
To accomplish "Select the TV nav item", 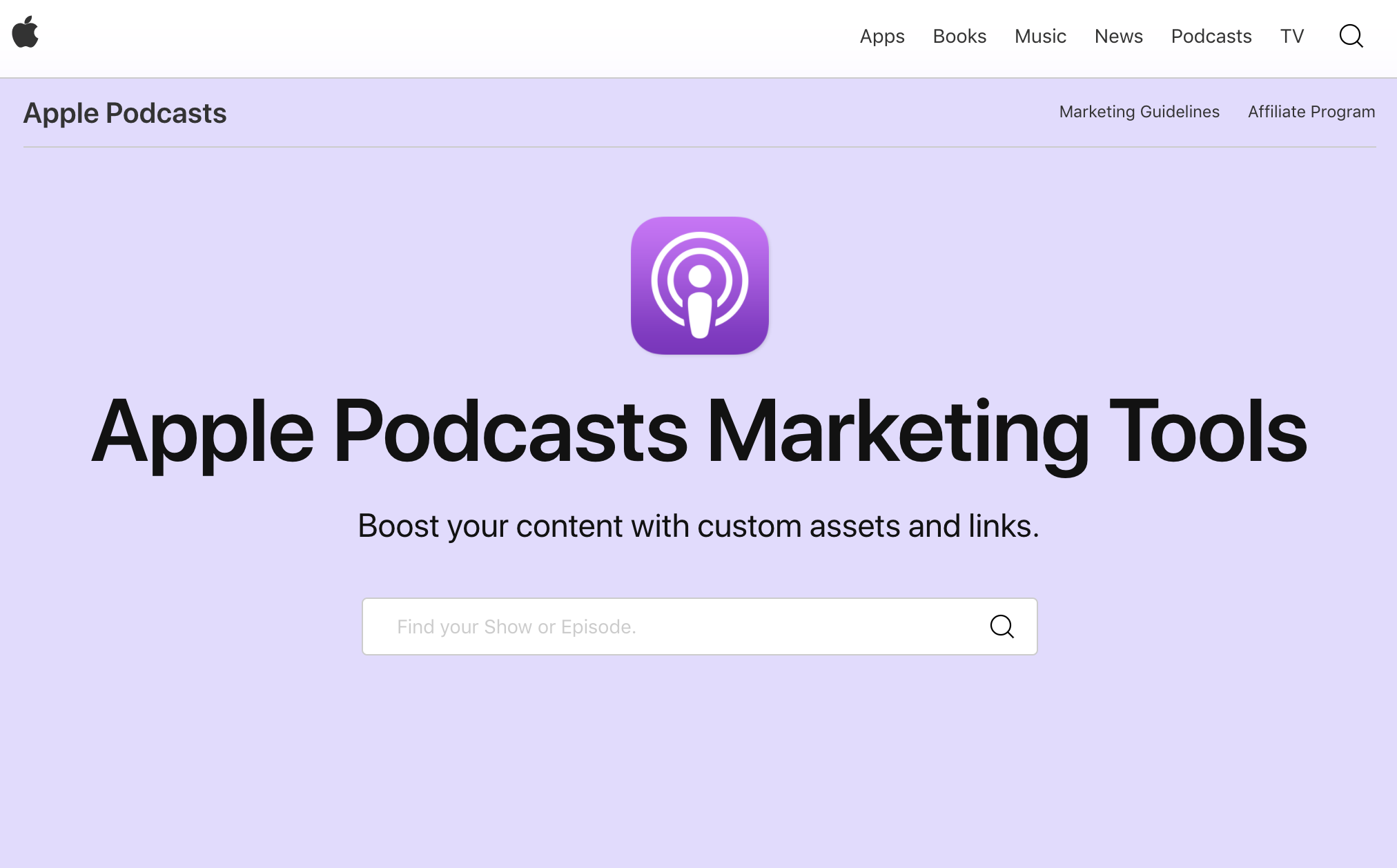I will click(x=1291, y=36).
